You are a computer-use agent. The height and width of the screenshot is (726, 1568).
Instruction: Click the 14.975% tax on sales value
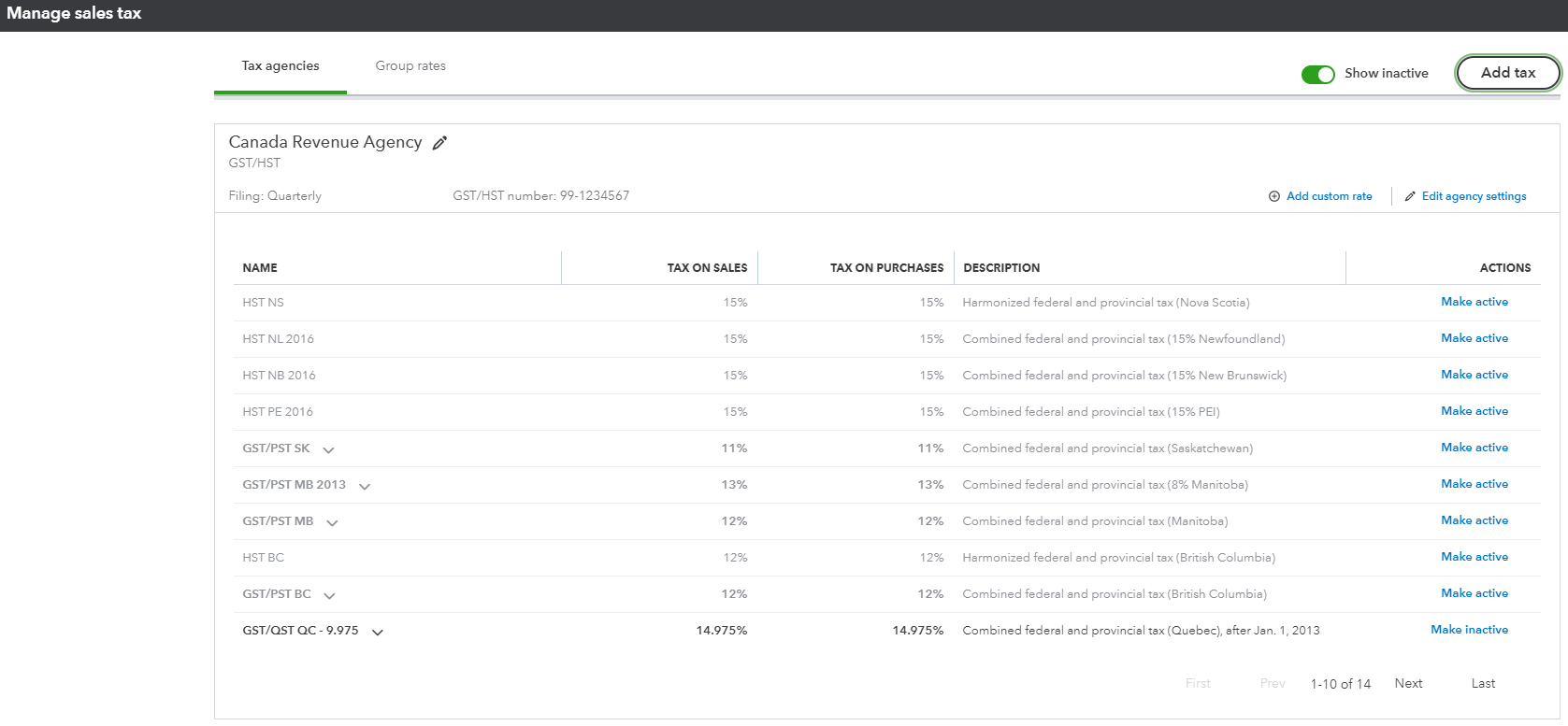click(722, 631)
